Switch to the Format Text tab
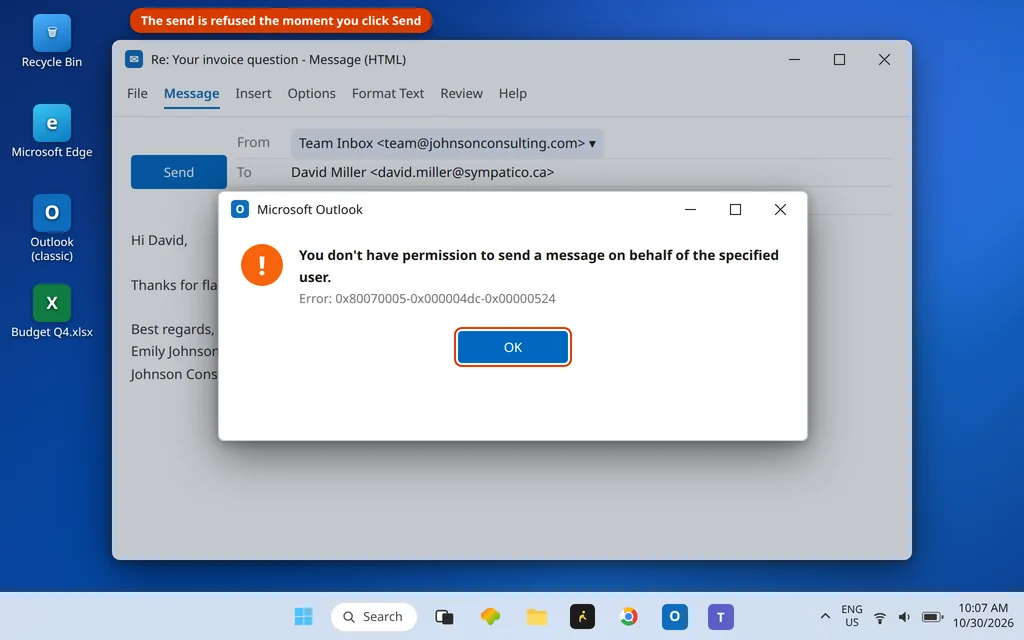This screenshot has width=1024, height=640. (388, 93)
